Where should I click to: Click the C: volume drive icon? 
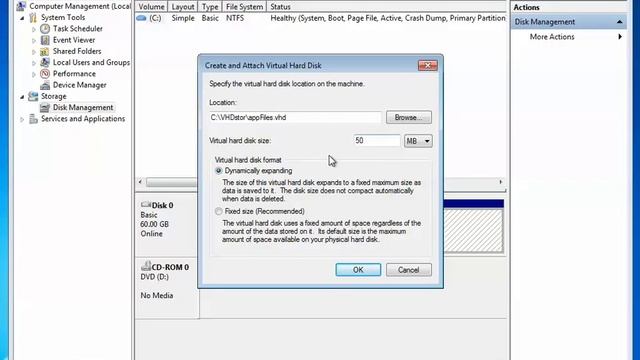coord(141,18)
